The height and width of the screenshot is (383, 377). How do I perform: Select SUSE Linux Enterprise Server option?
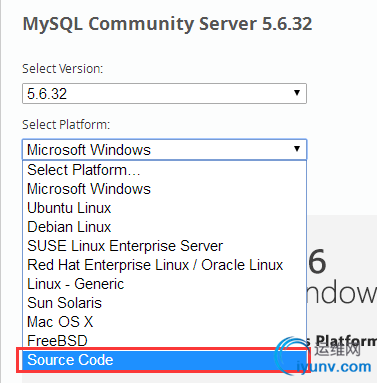(164, 246)
